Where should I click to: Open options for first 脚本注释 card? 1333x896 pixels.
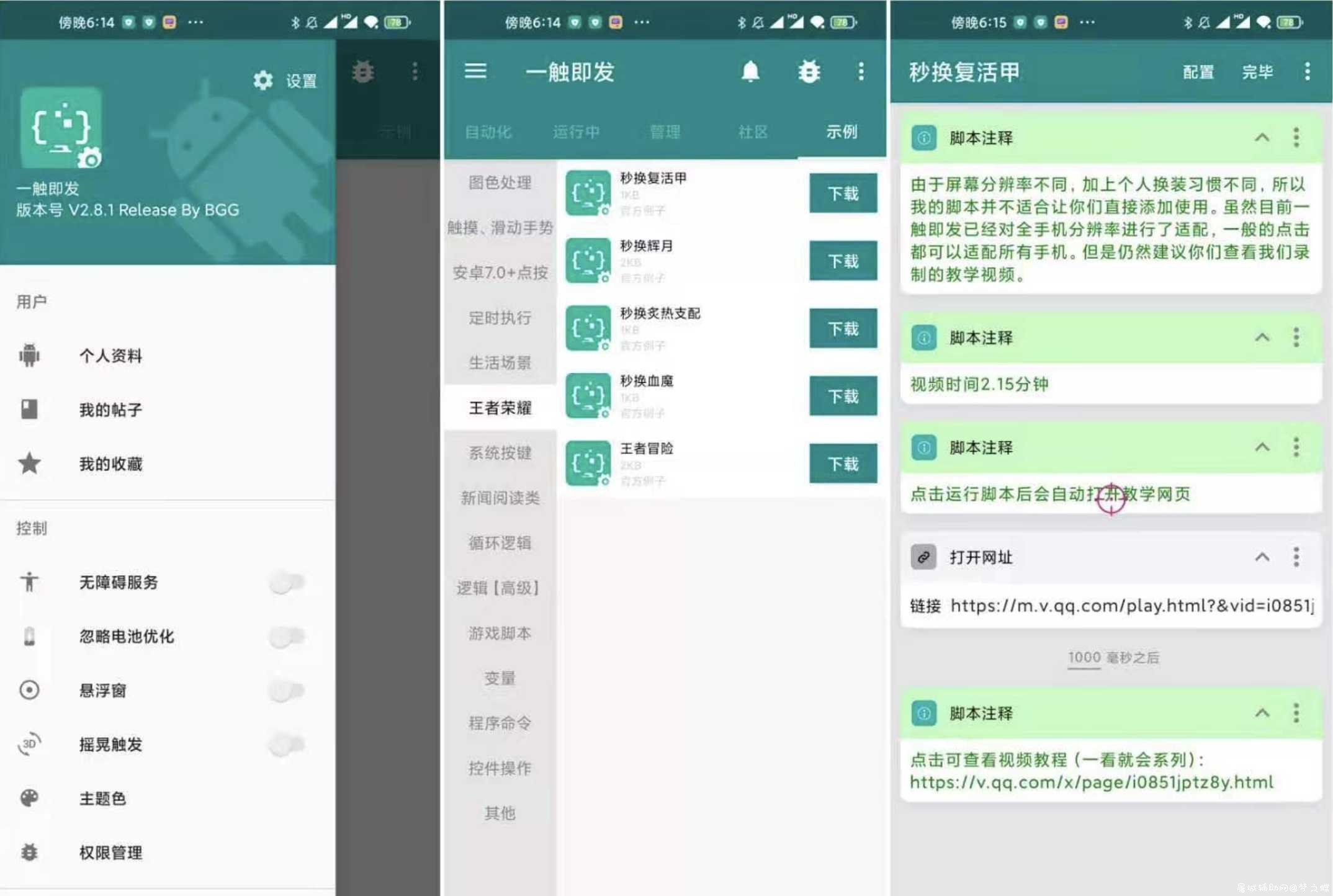click(x=1296, y=138)
